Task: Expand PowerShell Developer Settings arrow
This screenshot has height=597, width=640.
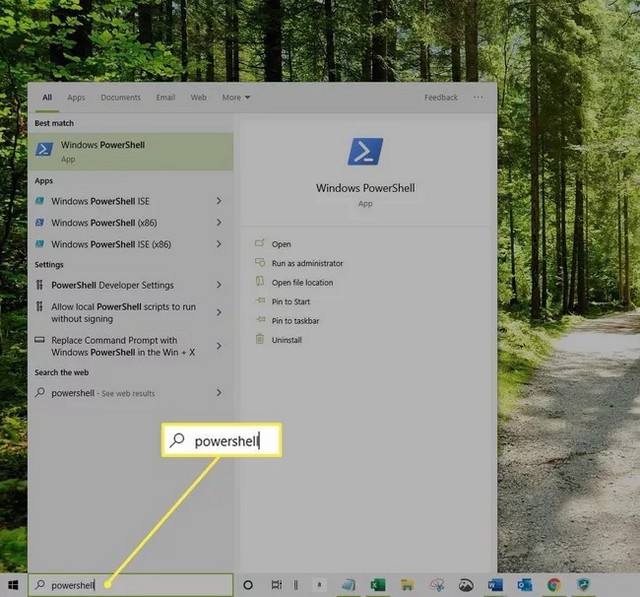Action: tap(219, 285)
